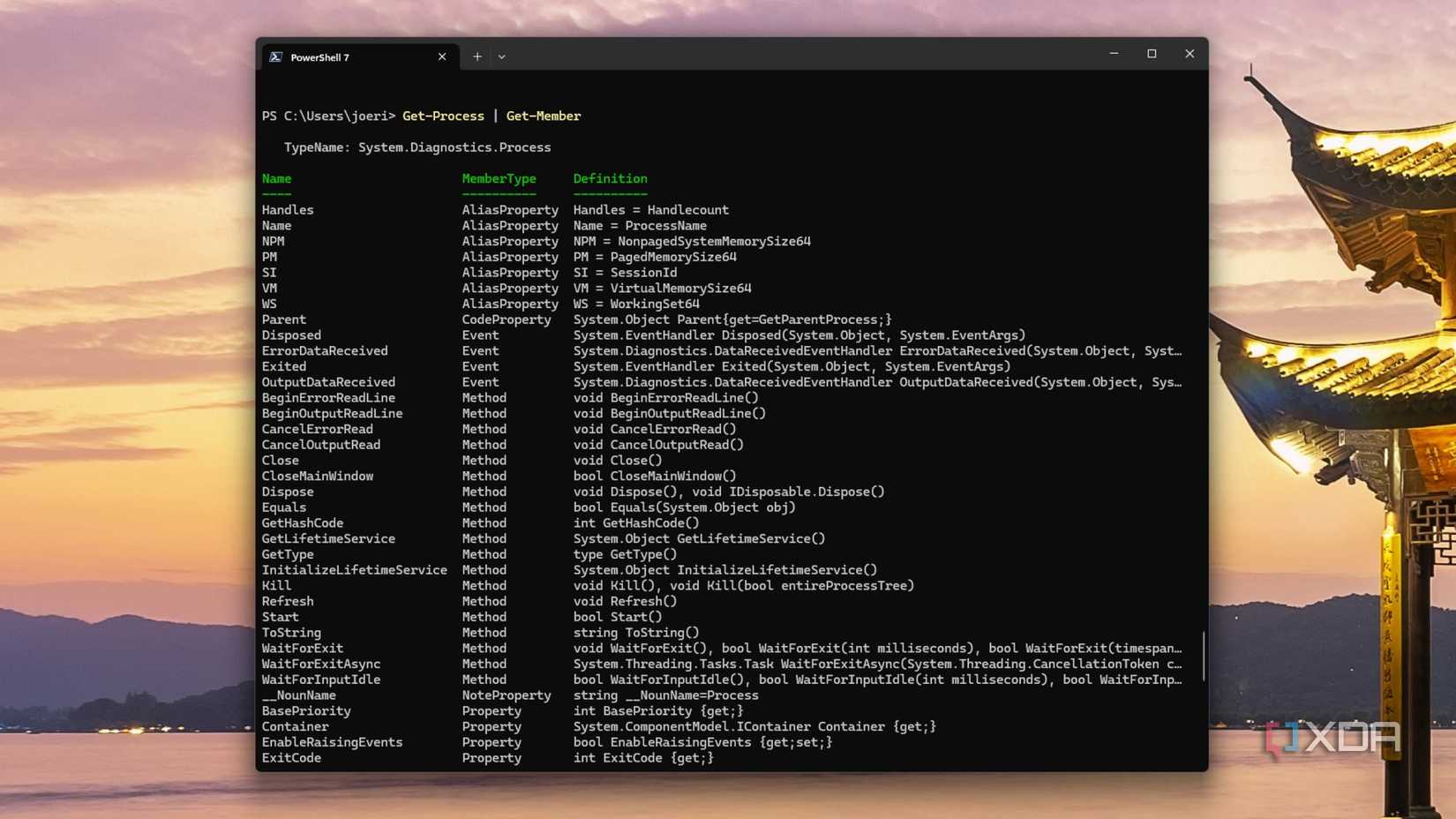Close the PowerShell 7 tab with its X icon

coord(441,56)
